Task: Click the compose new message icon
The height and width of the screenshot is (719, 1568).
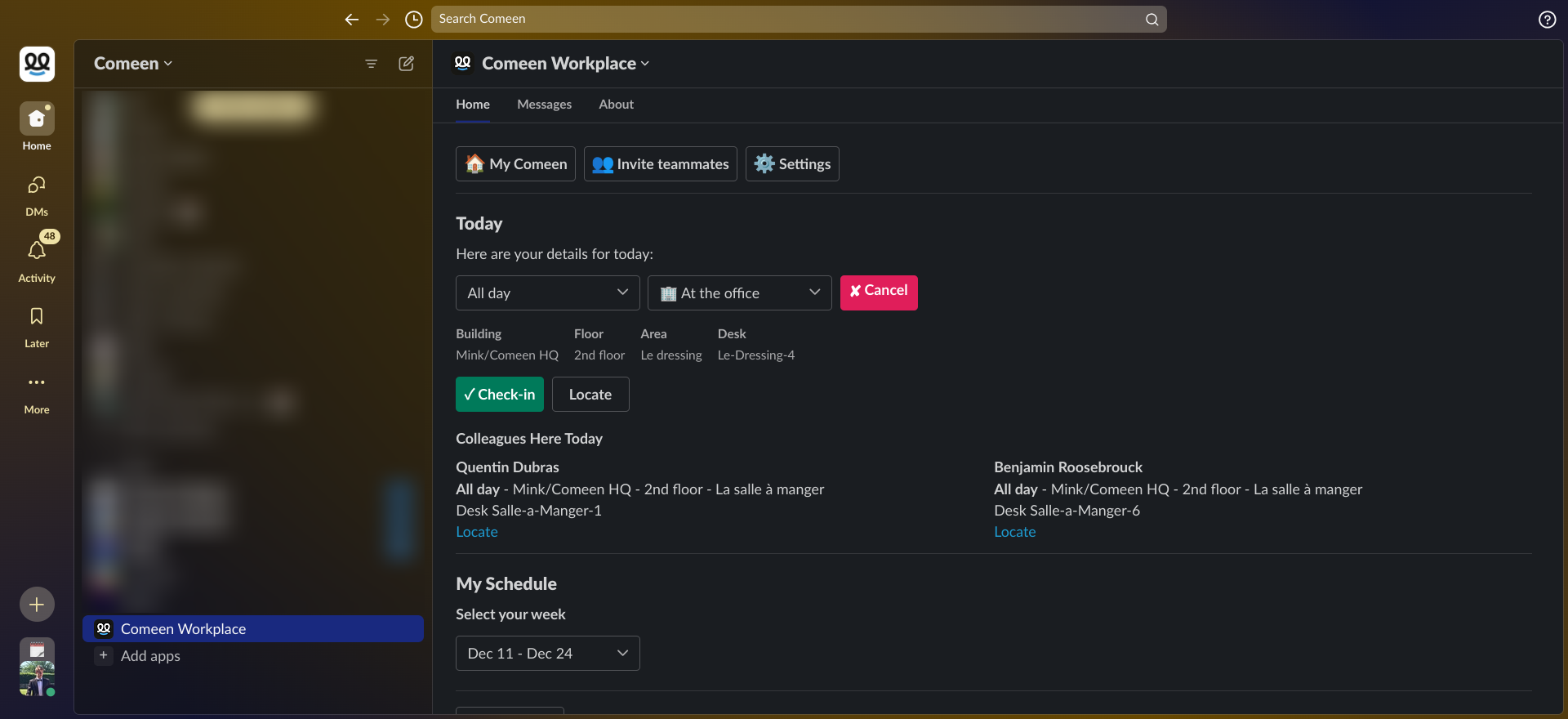Action: coord(406,64)
